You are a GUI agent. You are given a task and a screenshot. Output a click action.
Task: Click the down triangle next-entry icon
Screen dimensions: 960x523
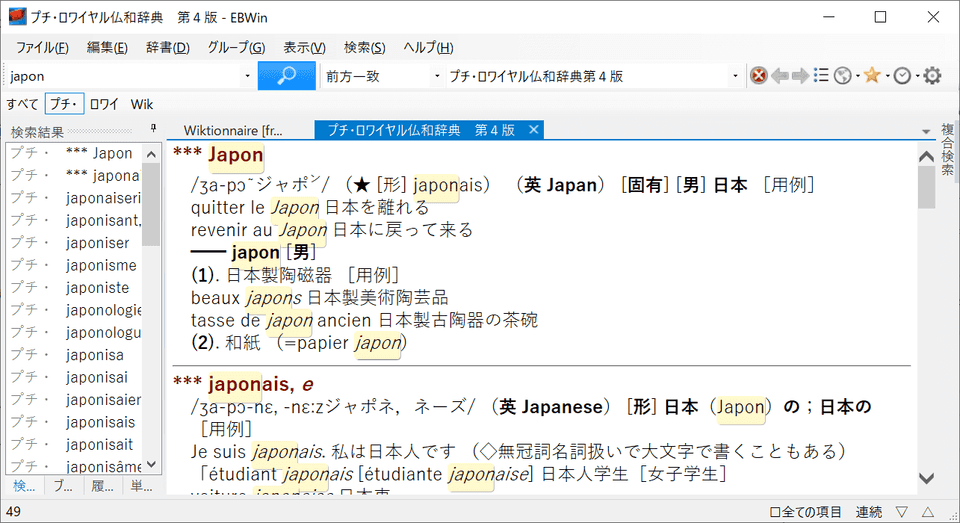point(901,512)
